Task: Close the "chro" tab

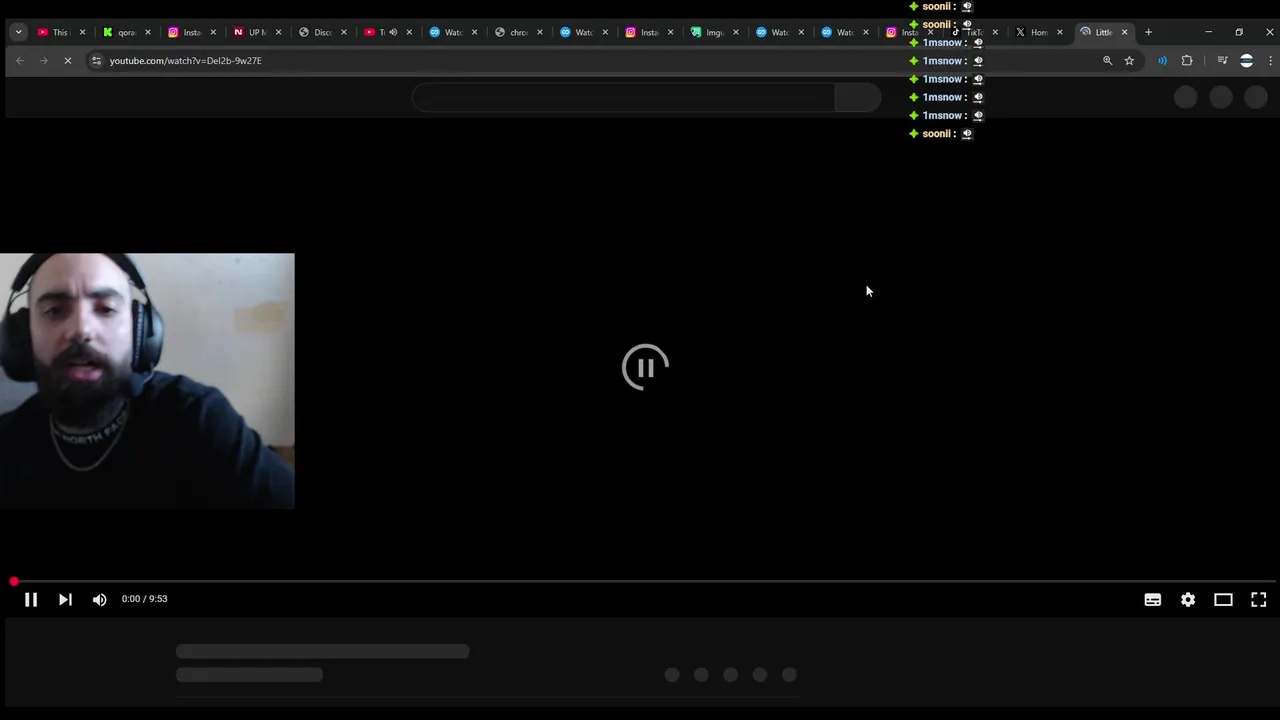Action: 539,32
